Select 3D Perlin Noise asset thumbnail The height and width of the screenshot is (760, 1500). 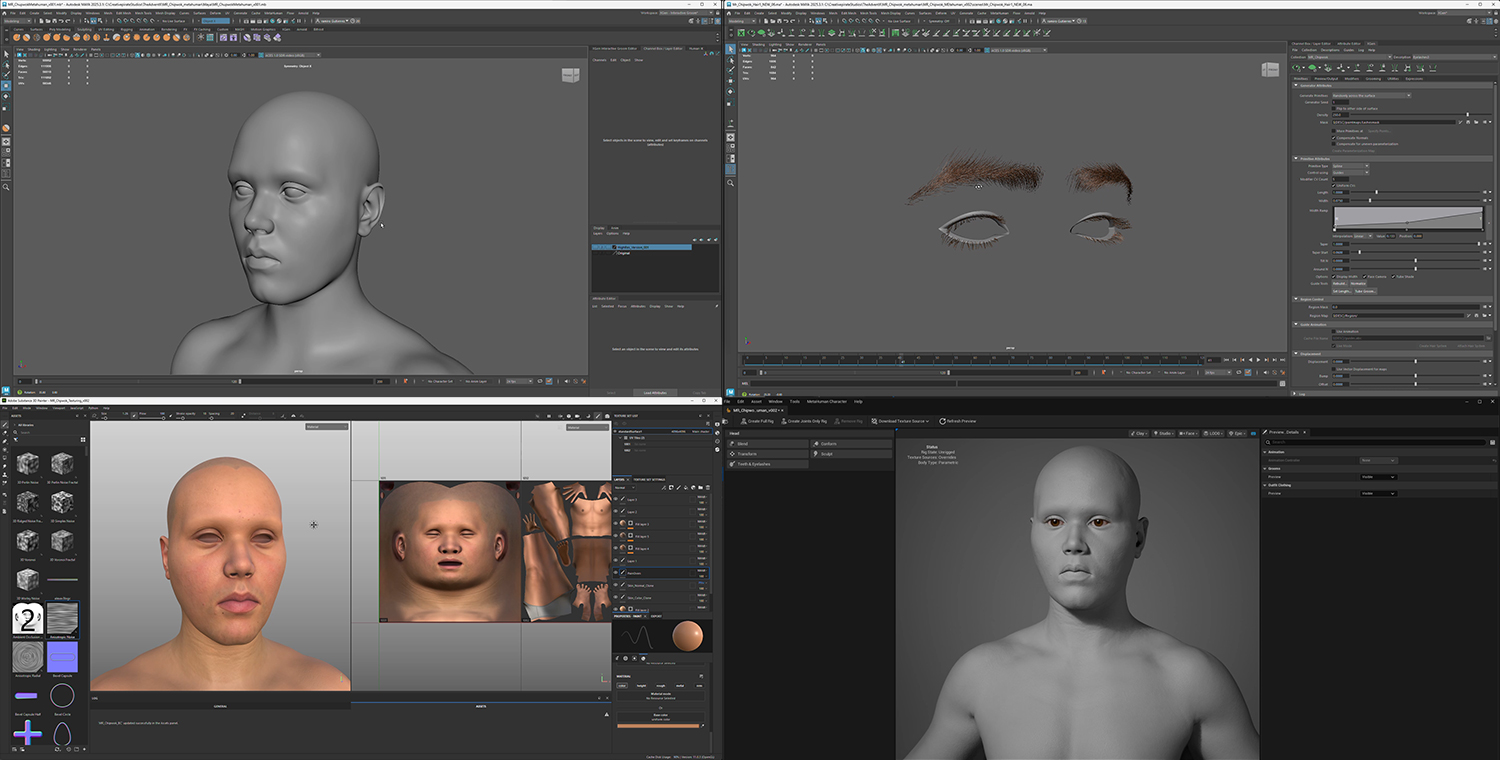29,464
